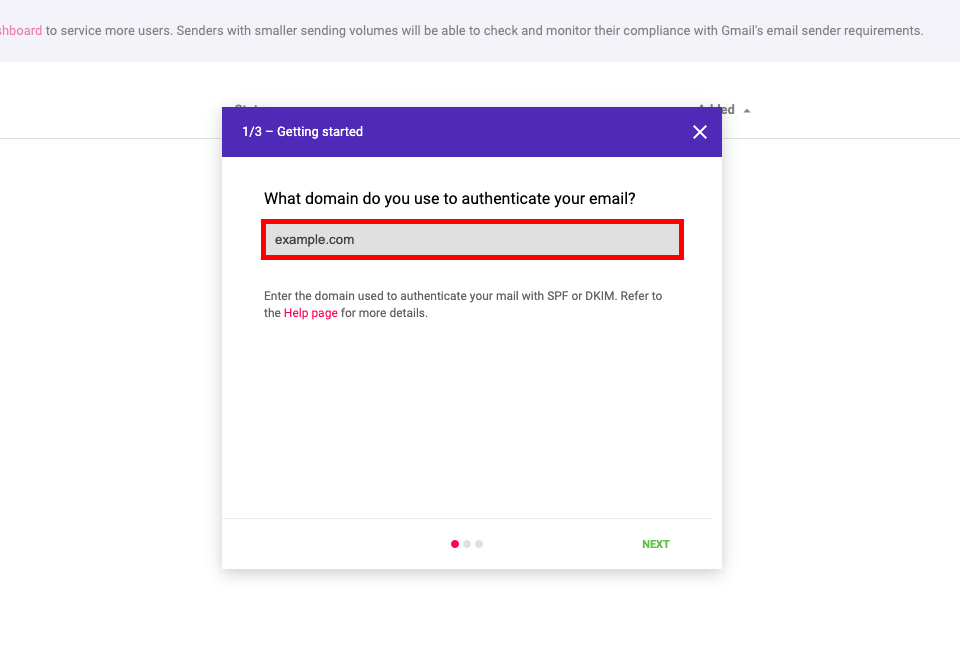Select the third step indicator dot
The image size is (960, 659).
(x=479, y=544)
